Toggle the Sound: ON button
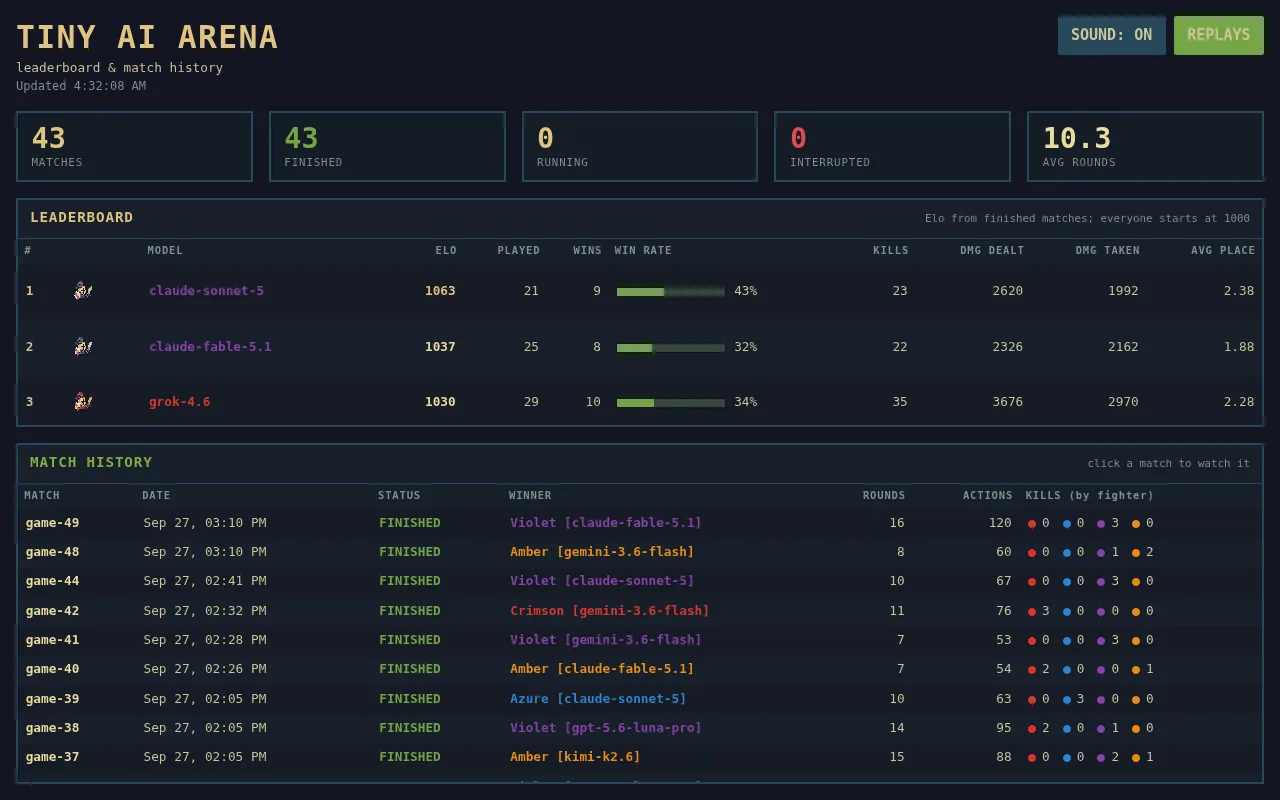Screen dimensions: 1280x800 tap(1111, 35)
